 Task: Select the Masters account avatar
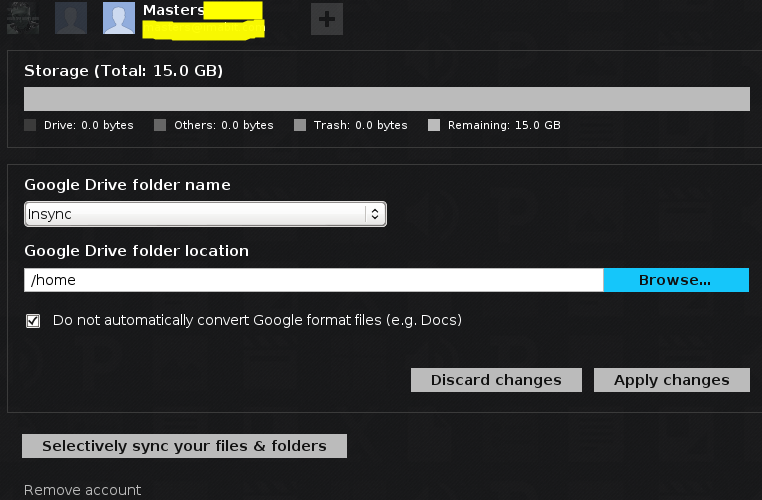[x=119, y=18]
